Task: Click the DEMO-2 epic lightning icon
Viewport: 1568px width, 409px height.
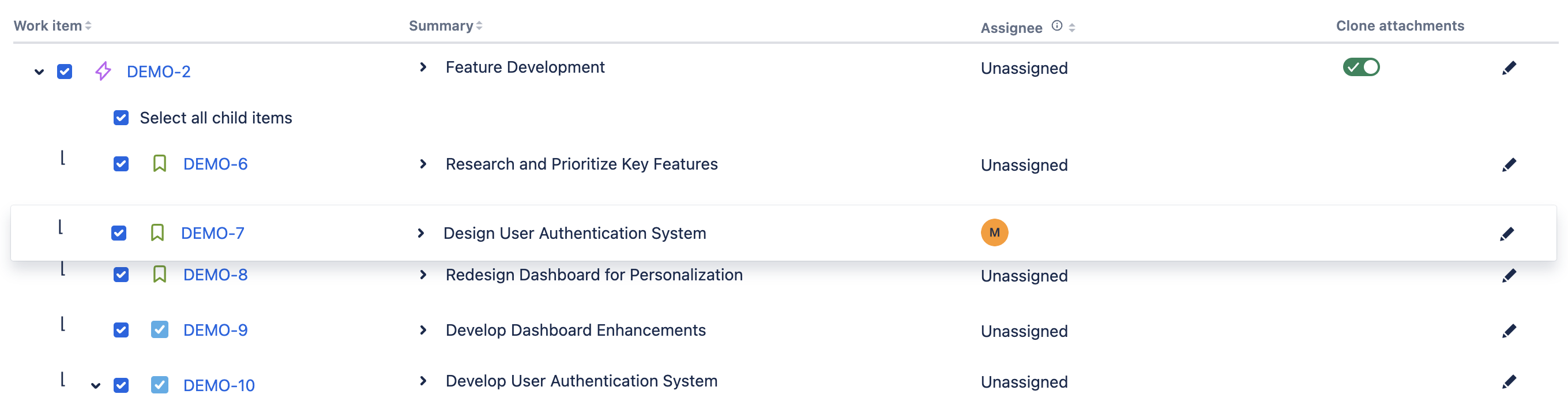Action: coord(103,71)
